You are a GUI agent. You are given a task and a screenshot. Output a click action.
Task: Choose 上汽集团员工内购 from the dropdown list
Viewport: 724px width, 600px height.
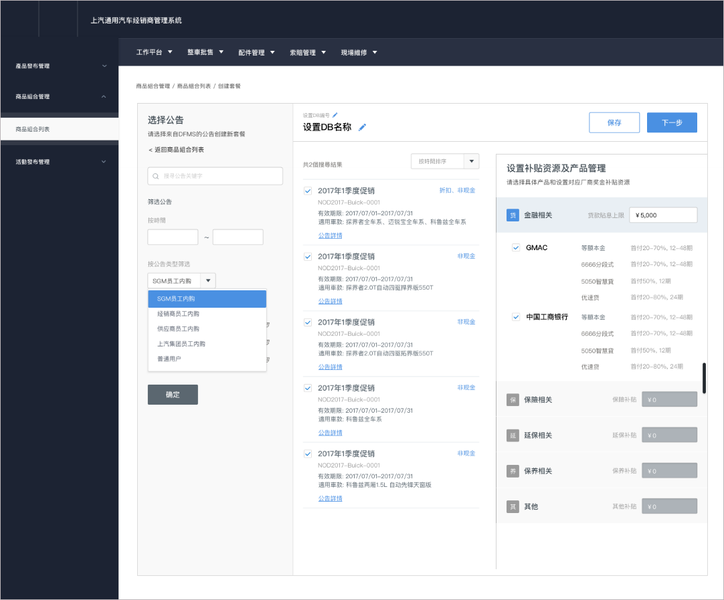coord(207,344)
